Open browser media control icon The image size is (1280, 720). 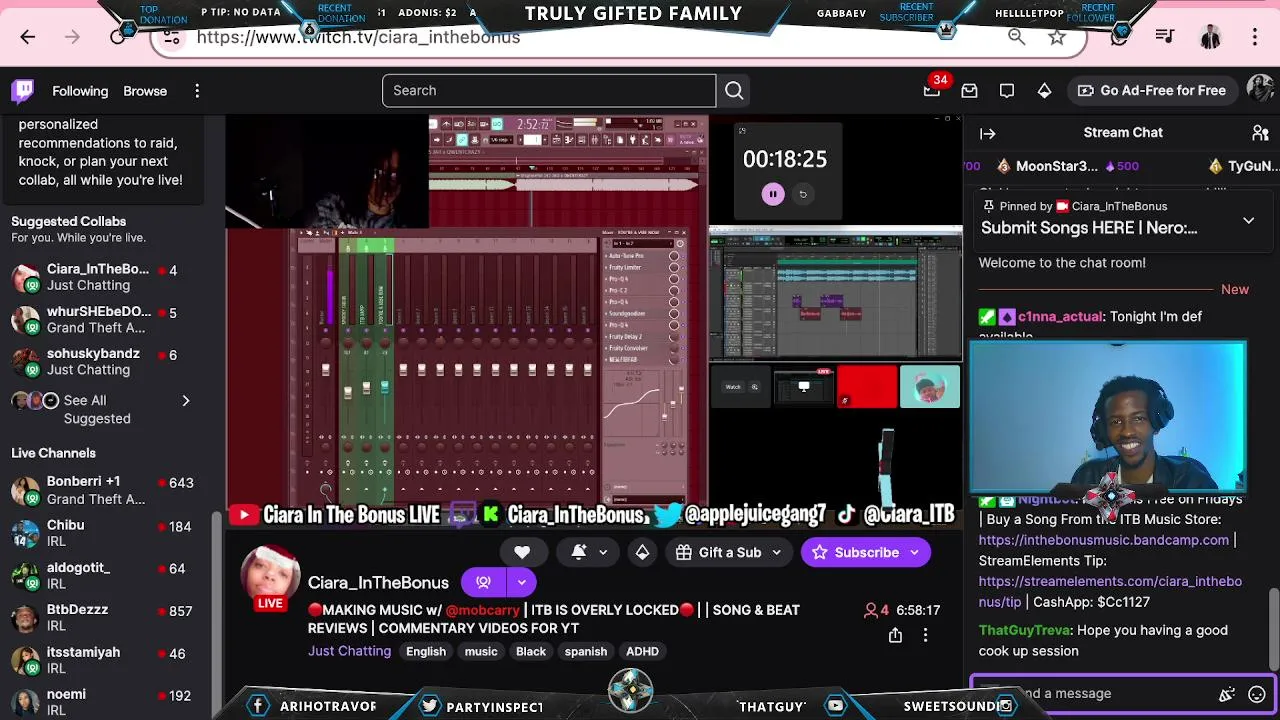click(x=1165, y=37)
